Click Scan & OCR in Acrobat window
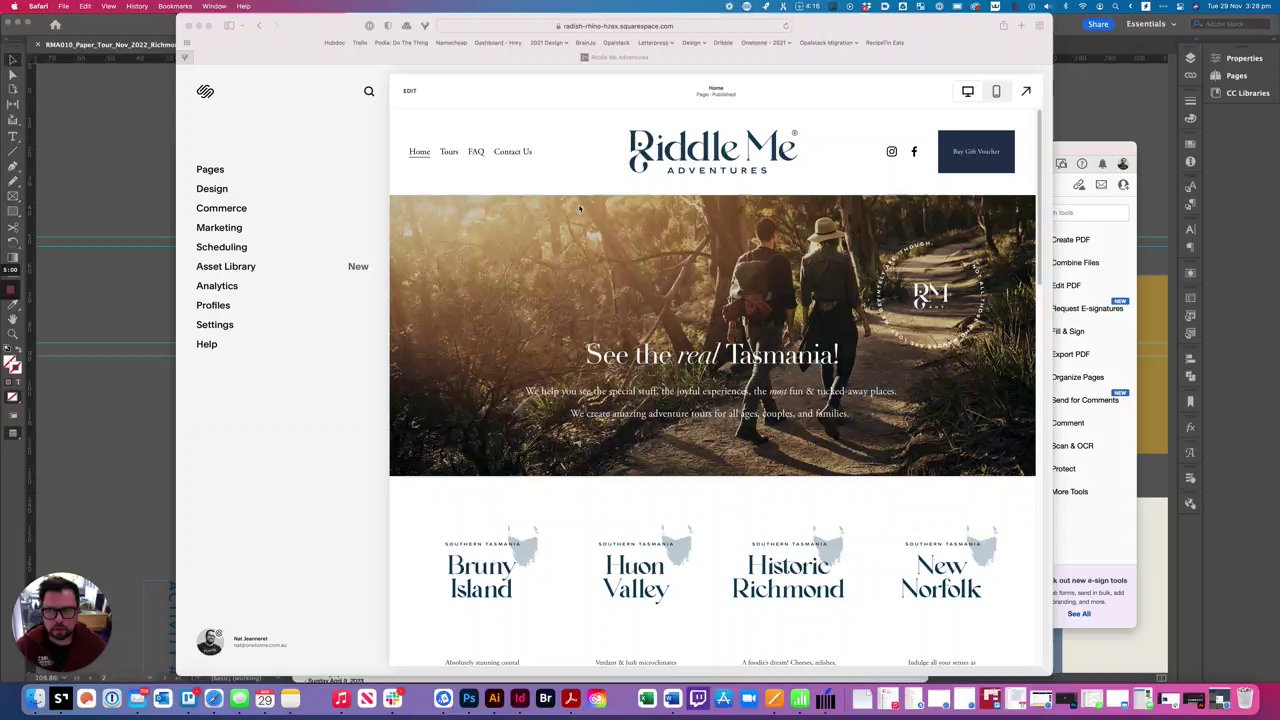This screenshot has width=1280, height=720. [x=1072, y=446]
